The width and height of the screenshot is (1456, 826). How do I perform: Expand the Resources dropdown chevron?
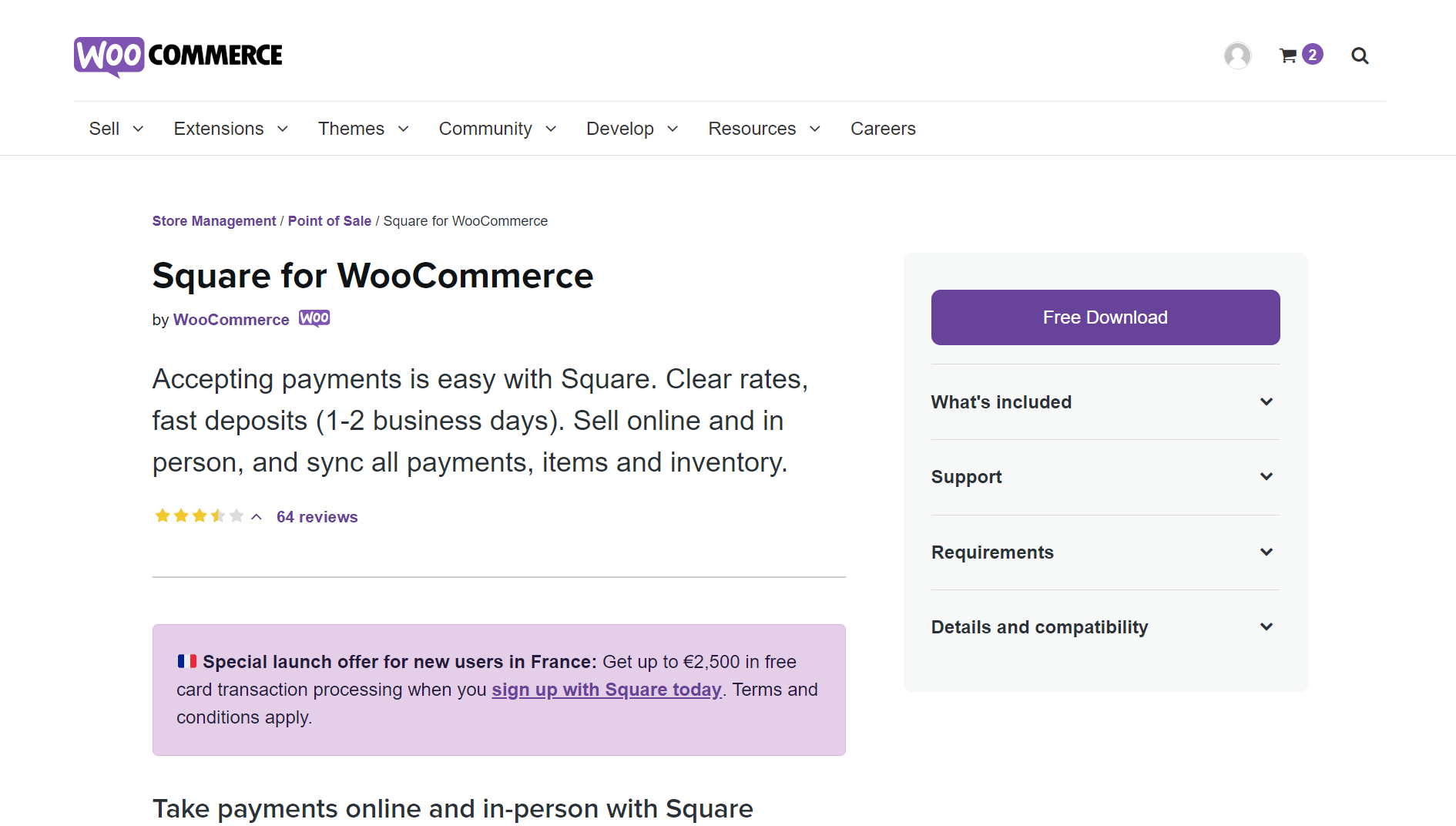pyautogui.click(x=815, y=129)
